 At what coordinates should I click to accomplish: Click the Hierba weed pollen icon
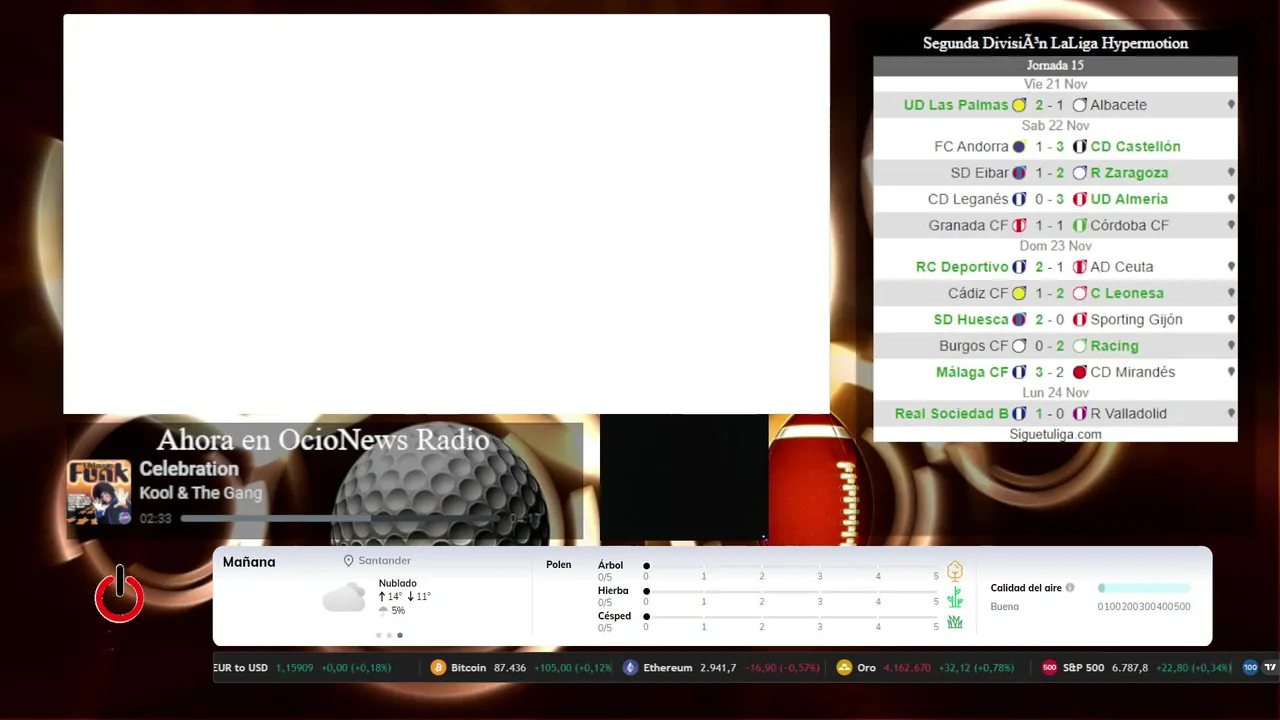955,597
